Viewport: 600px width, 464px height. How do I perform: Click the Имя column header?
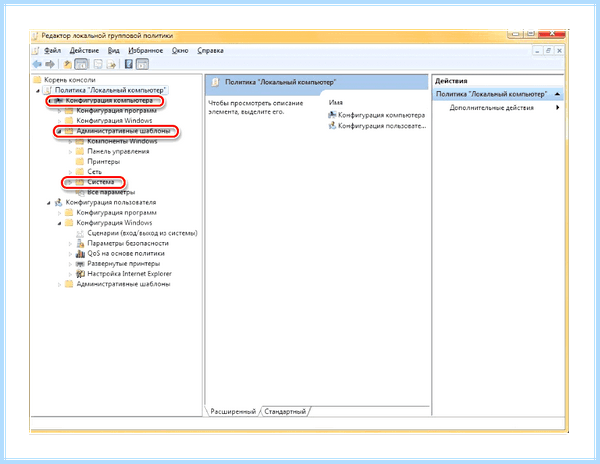tap(335, 103)
